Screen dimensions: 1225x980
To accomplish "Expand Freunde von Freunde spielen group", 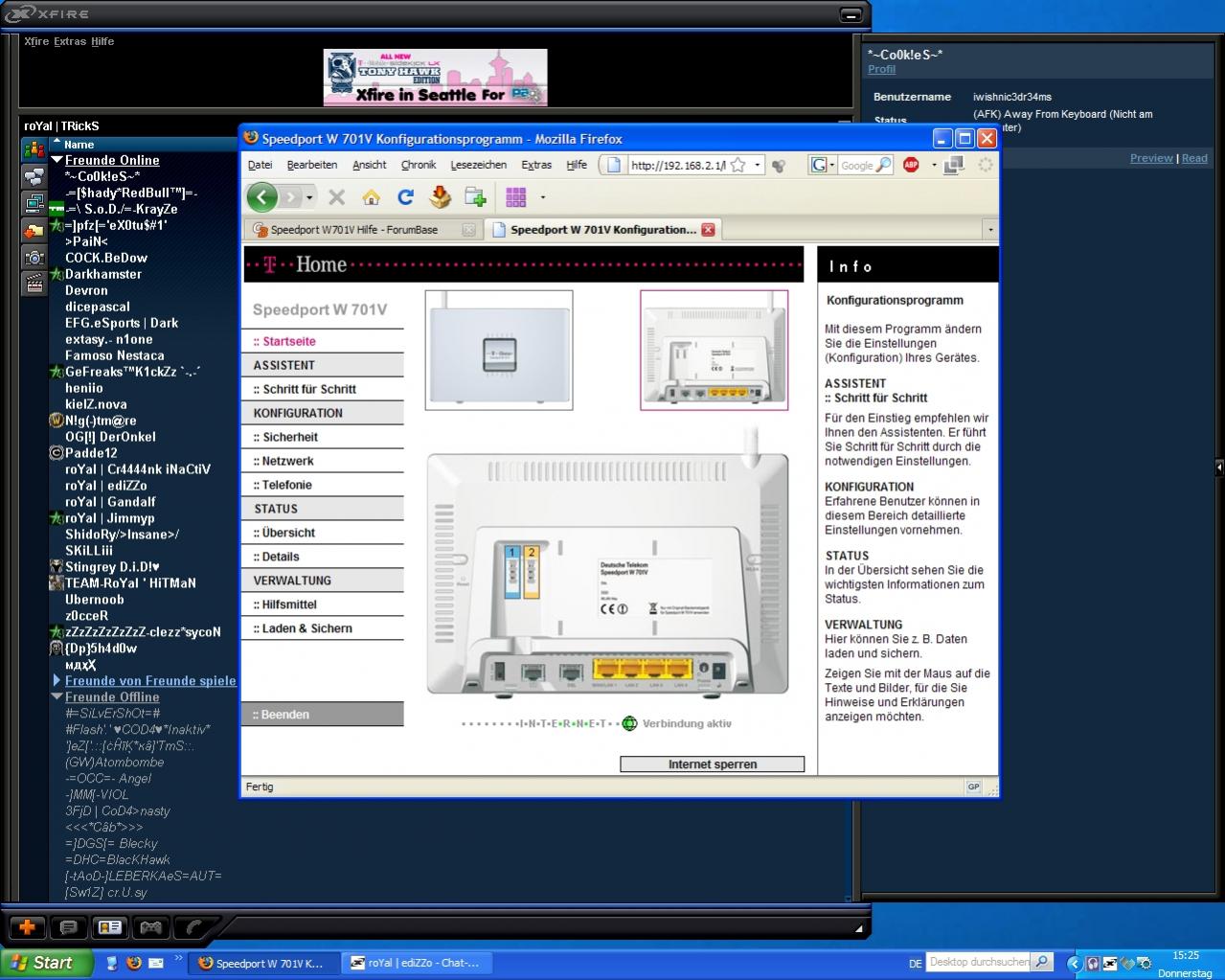I will (x=57, y=680).
